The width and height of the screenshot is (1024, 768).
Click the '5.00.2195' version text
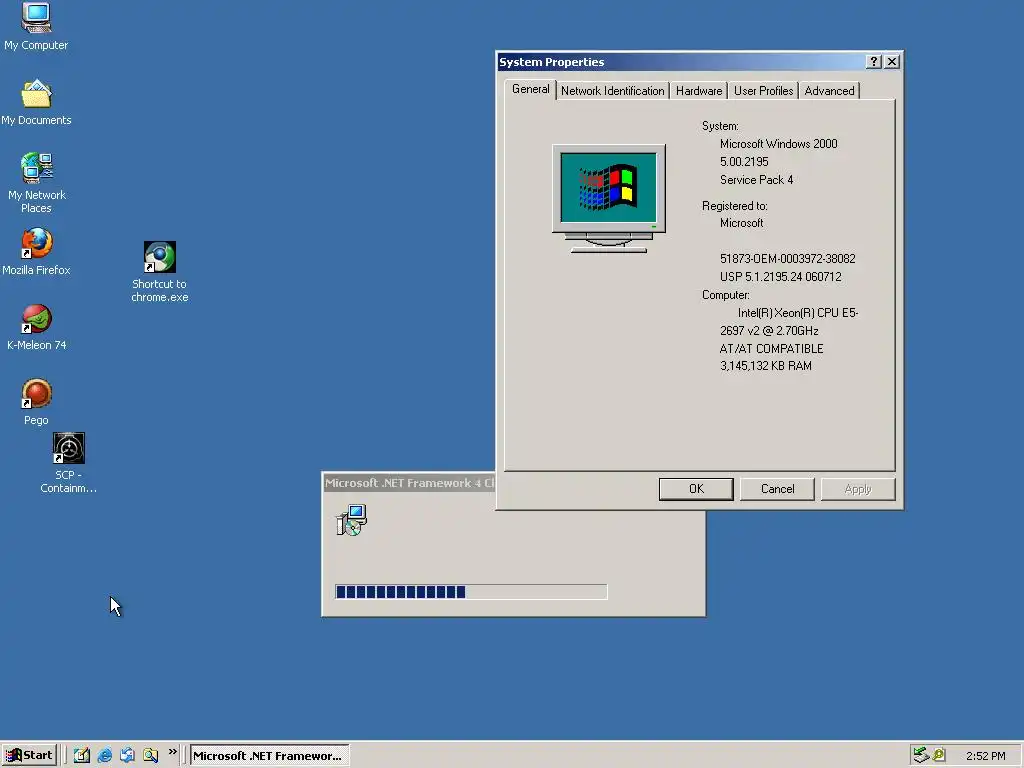(x=744, y=162)
